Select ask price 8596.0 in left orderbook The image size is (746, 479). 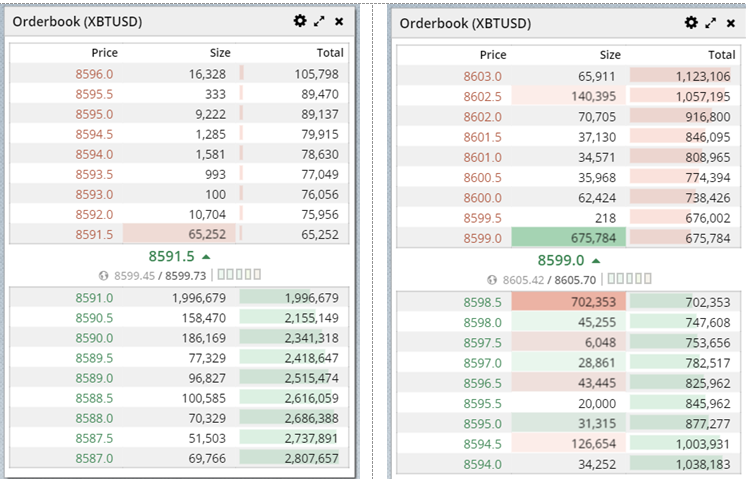[94, 74]
